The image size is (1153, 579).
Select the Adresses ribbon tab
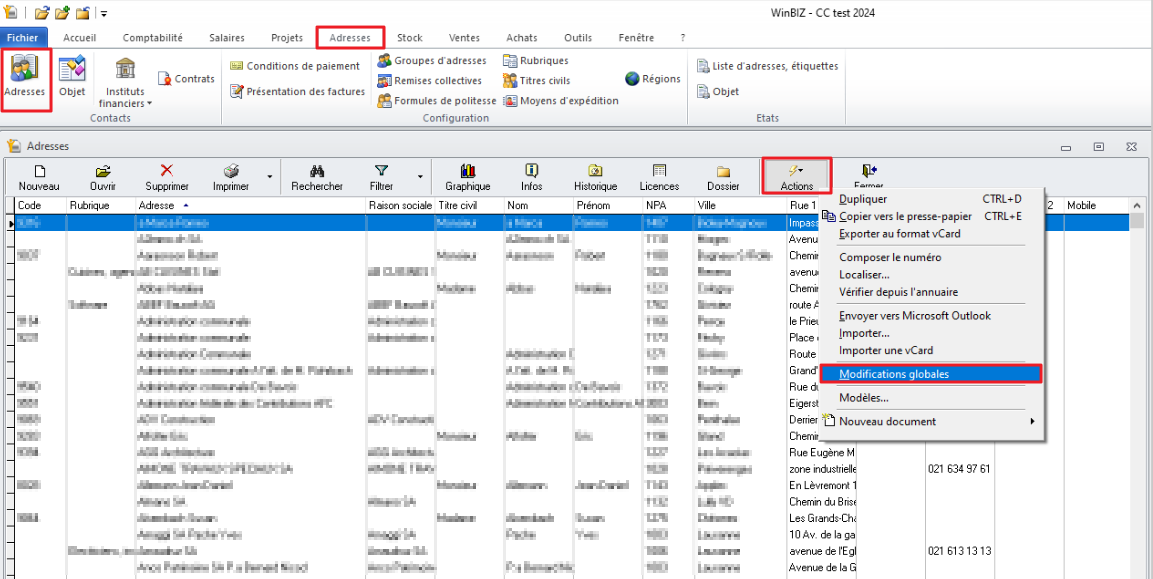click(x=351, y=38)
